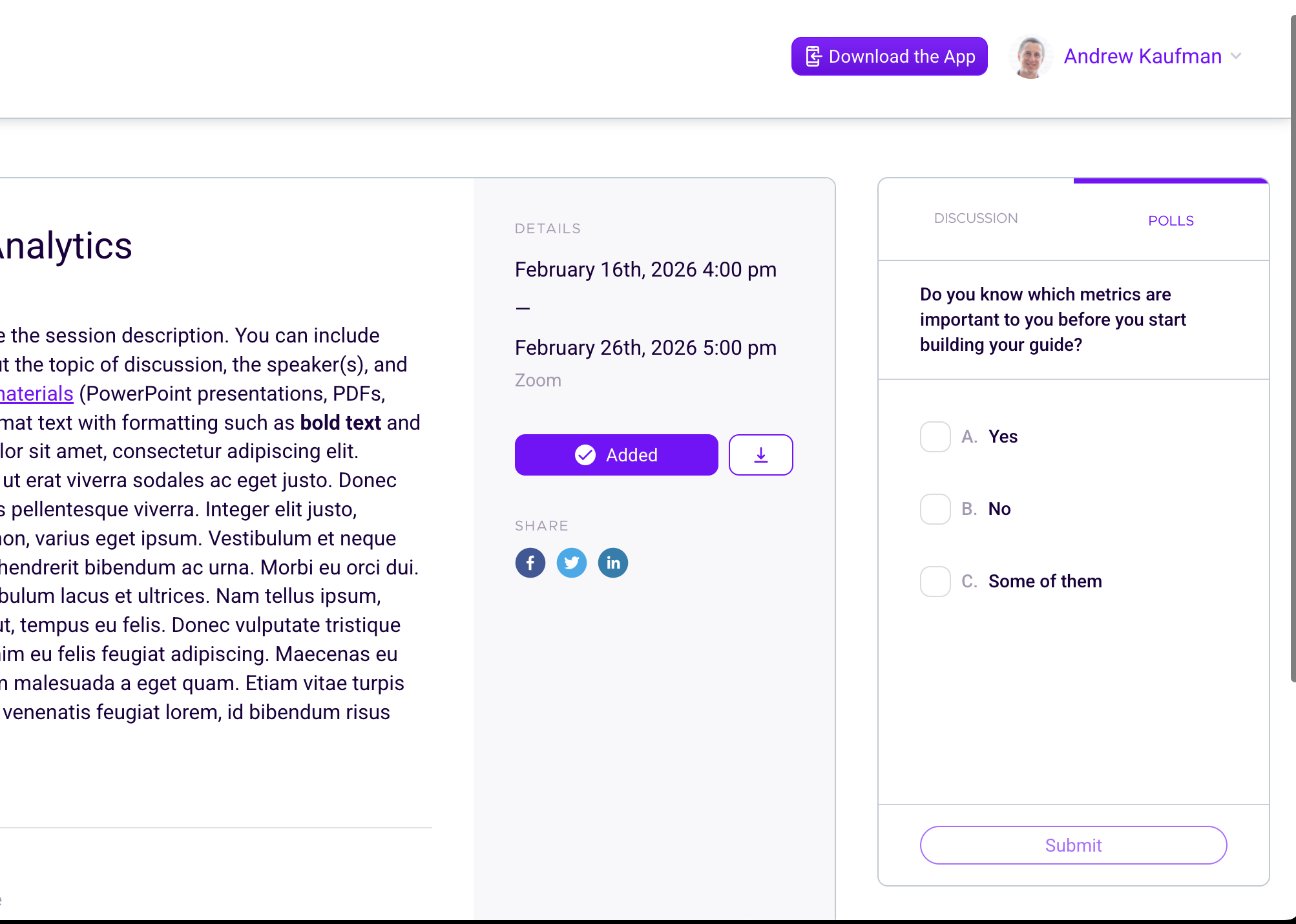Submit the poll answer
This screenshot has width=1296, height=924.
click(1073, 845)
